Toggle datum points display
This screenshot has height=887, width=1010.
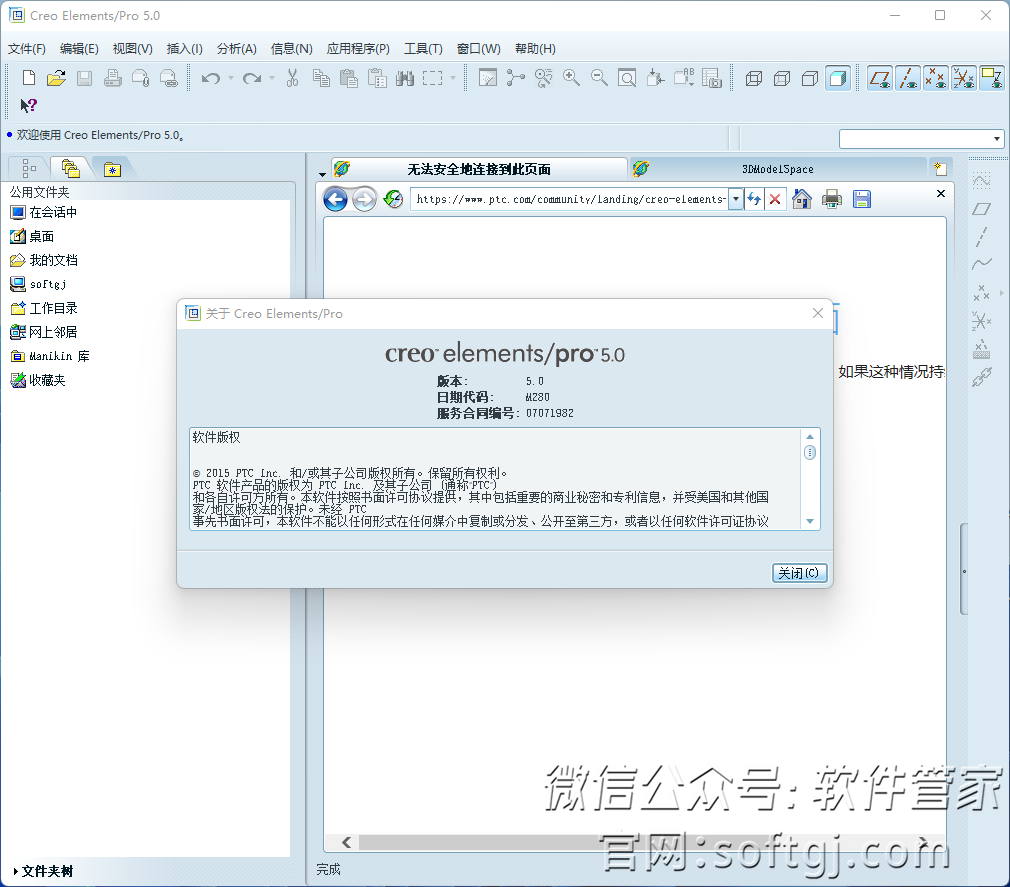[935, 79]
